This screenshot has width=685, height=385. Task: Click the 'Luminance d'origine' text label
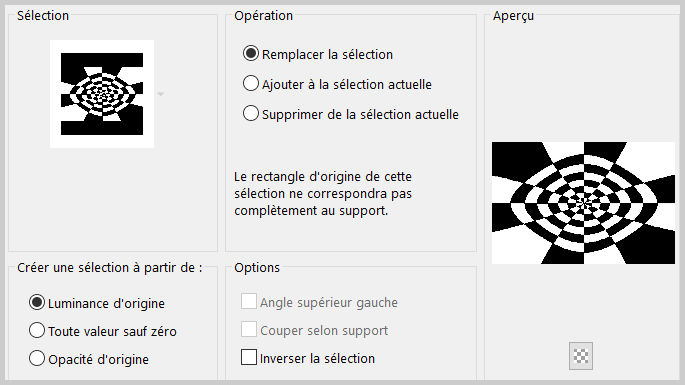point(106,304)
